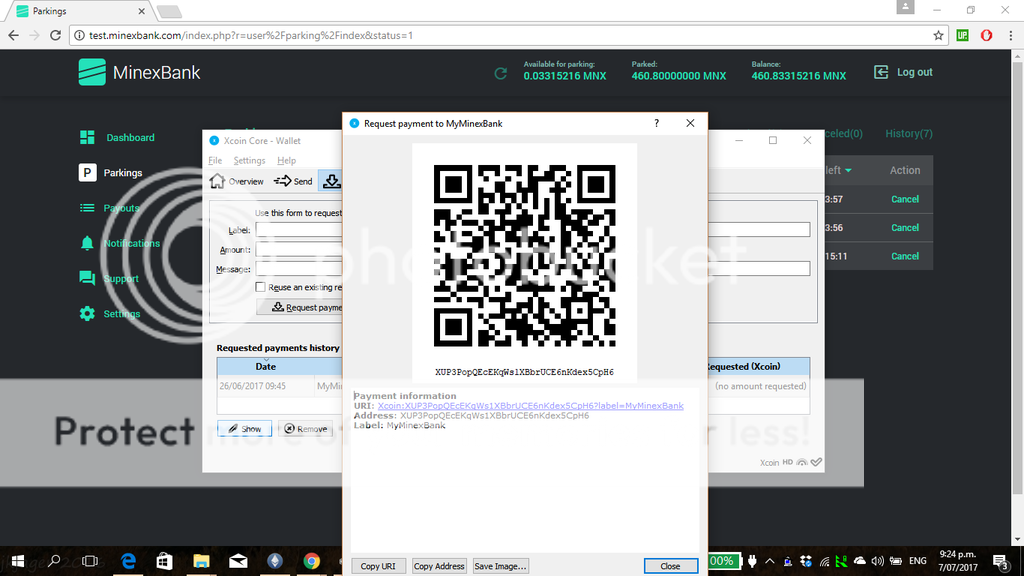1024x576 pixels.
Task: Refresh balances with the green refresh icon
Action: pos(501,74)
